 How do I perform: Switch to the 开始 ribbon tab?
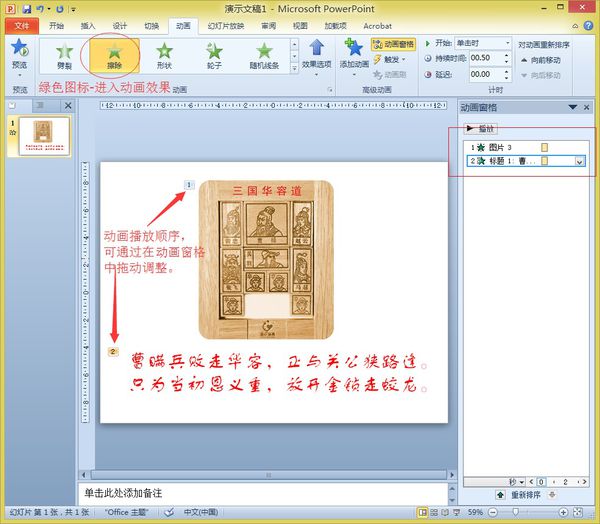point(56,26)
